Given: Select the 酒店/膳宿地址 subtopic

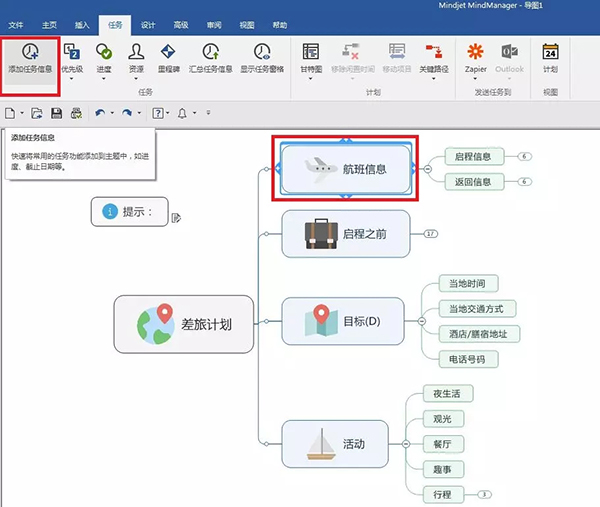Looking at the screenshot, I should (x=479, y=334).
